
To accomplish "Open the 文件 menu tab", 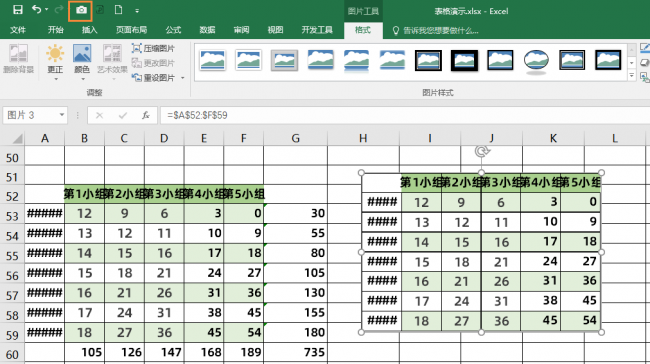I will point(18,30).
